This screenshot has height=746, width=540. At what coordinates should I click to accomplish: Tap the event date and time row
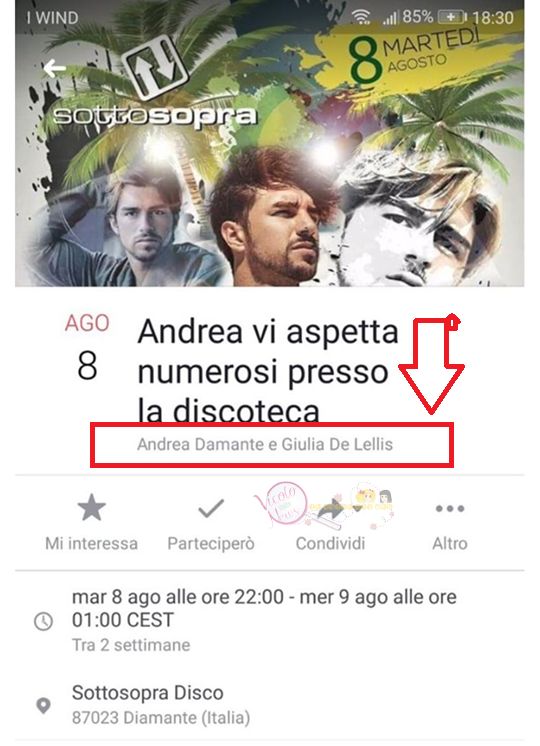click(x=270, y=620)
